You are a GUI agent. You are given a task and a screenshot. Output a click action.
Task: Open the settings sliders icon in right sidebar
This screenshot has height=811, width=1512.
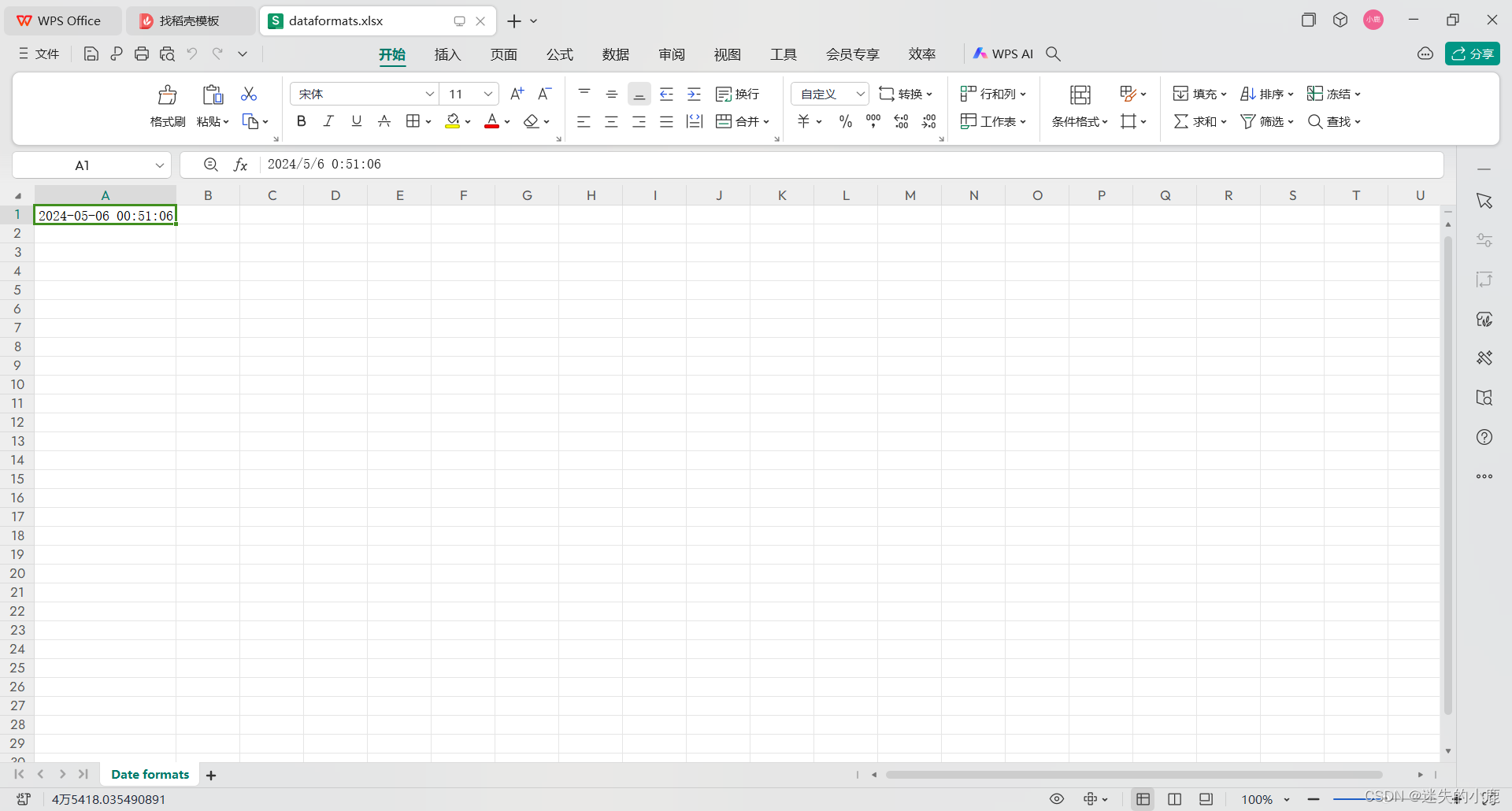(1484, 240)
